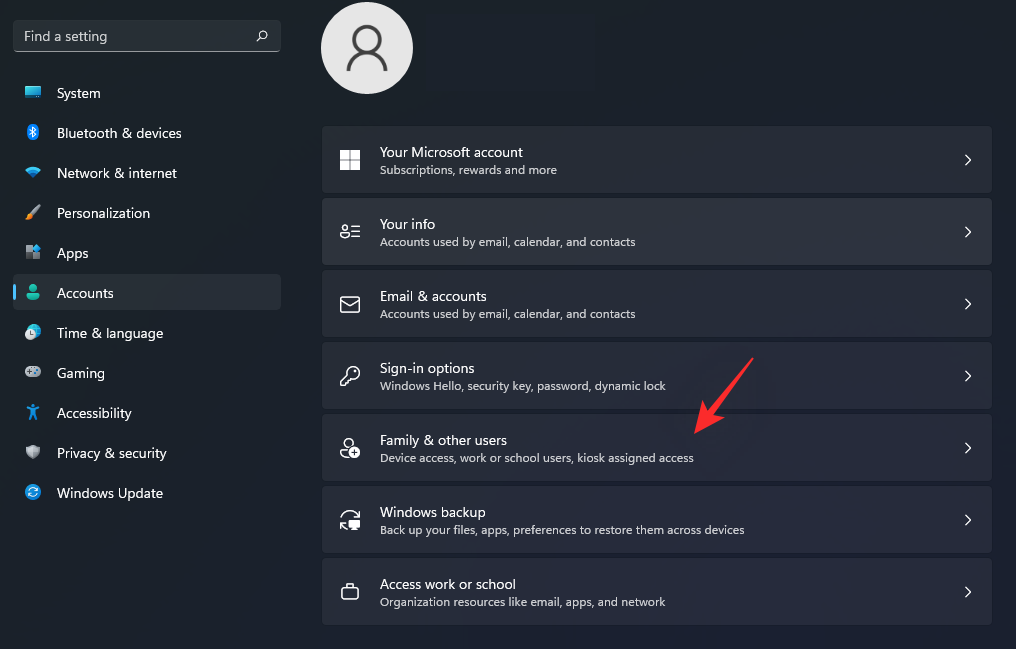This screenshot has width=1016, height=649.
Task: Click the envelope icon for Email & accounts
Action: (350, 304)
